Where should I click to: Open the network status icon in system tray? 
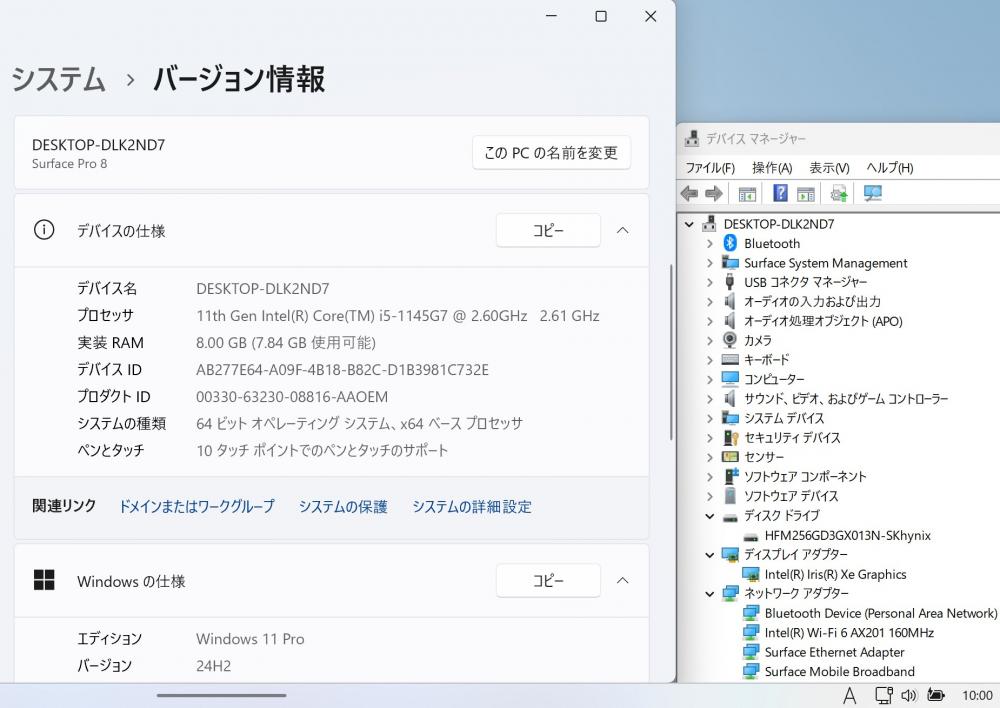(883, 695)
